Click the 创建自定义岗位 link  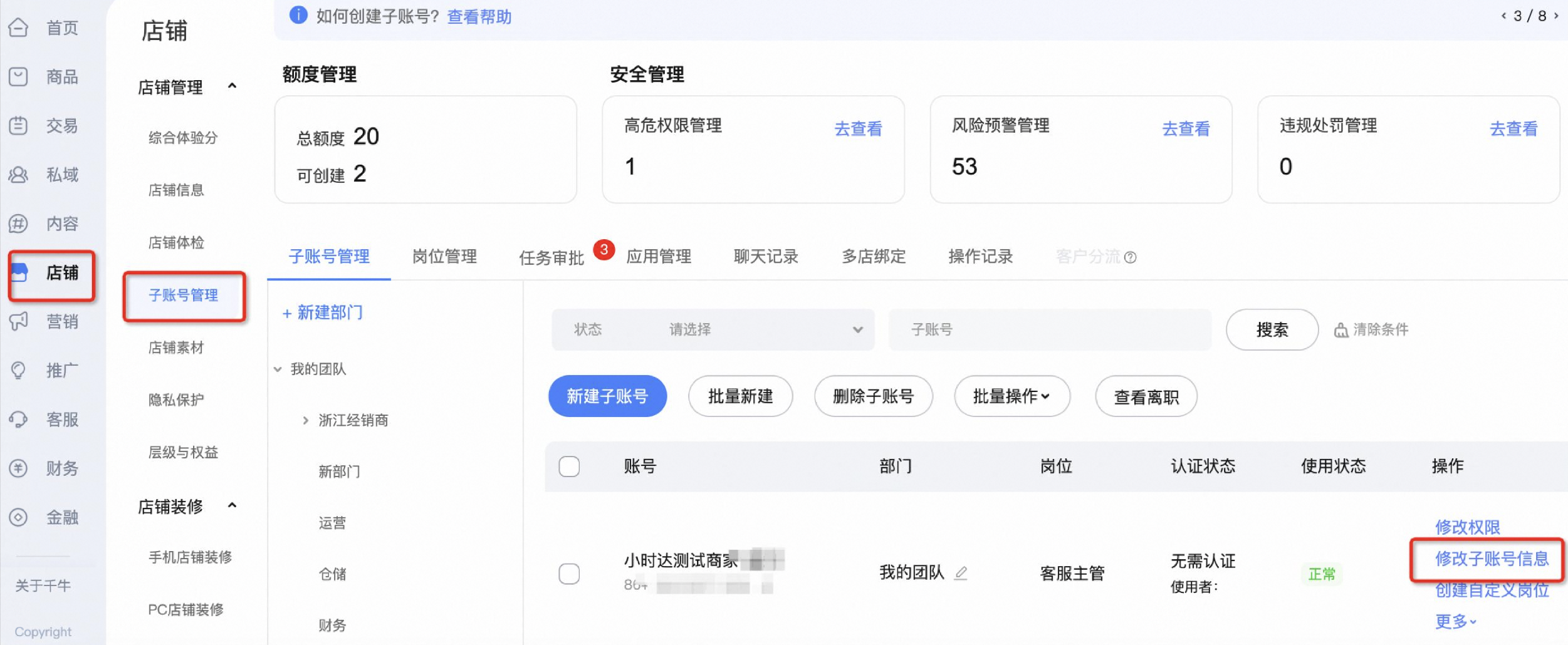(x=1492, y=590)
